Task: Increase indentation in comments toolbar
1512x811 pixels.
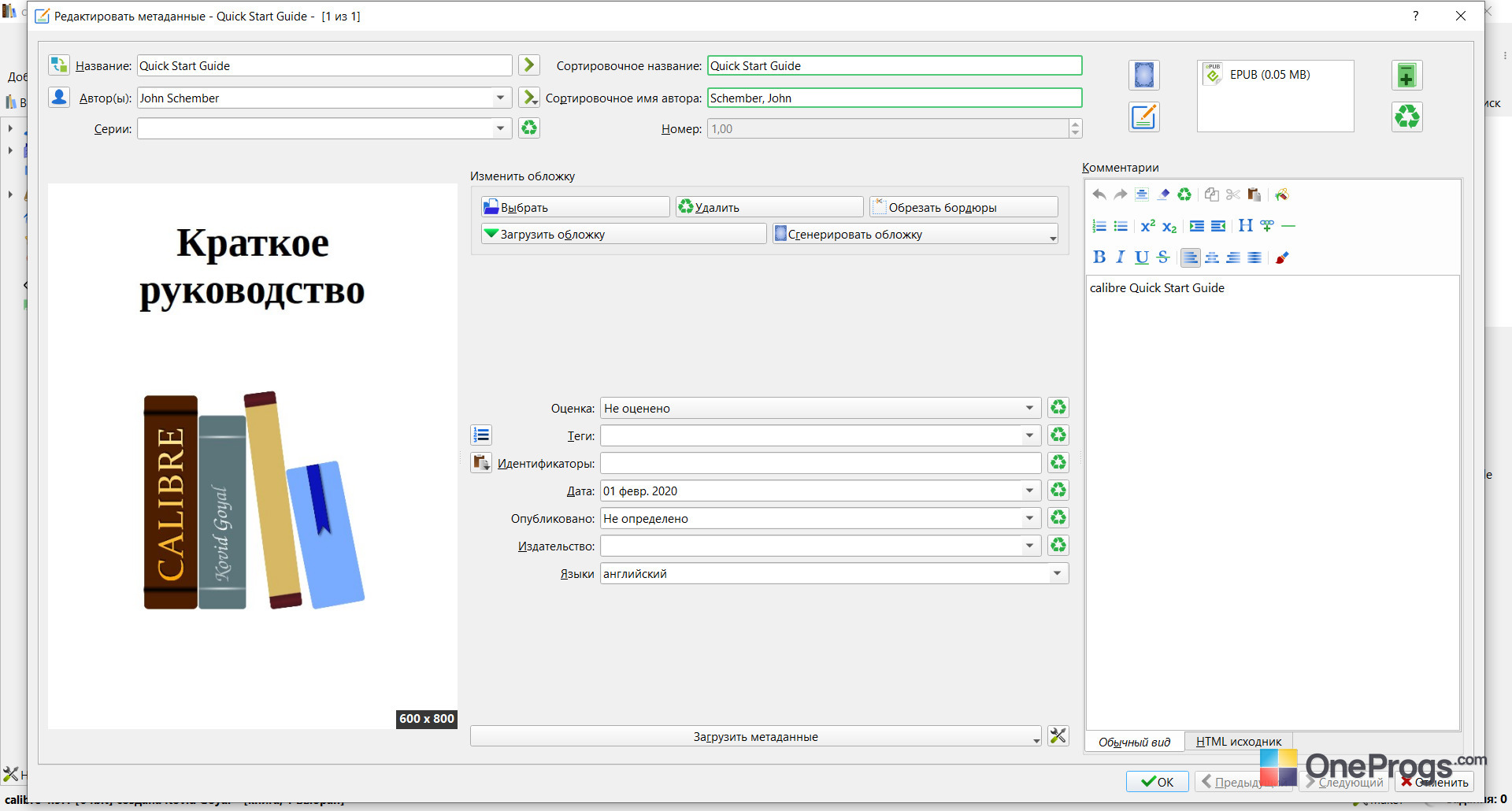Action: [1197, 226]
